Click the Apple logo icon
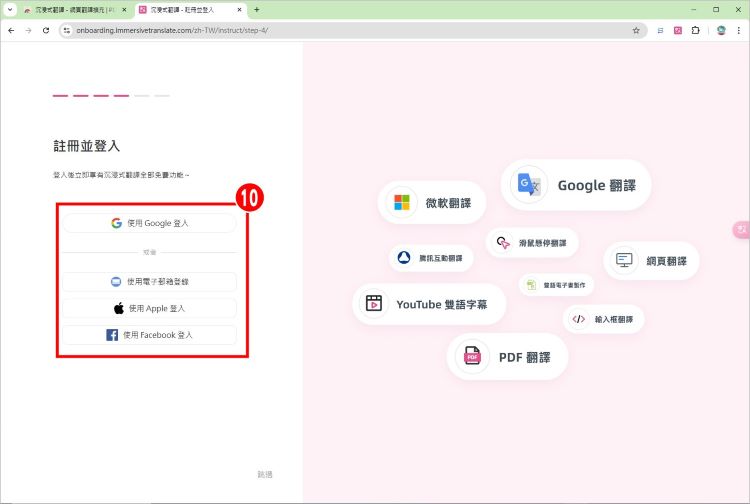The width and height of the screenshot is (750, 504). (x=119, y=308)
